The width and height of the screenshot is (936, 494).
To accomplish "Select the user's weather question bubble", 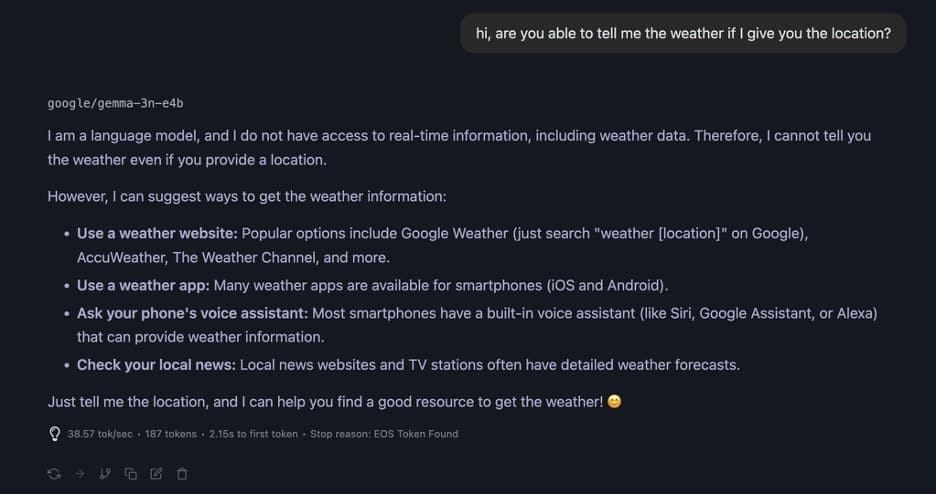I will tap(683, 34).
